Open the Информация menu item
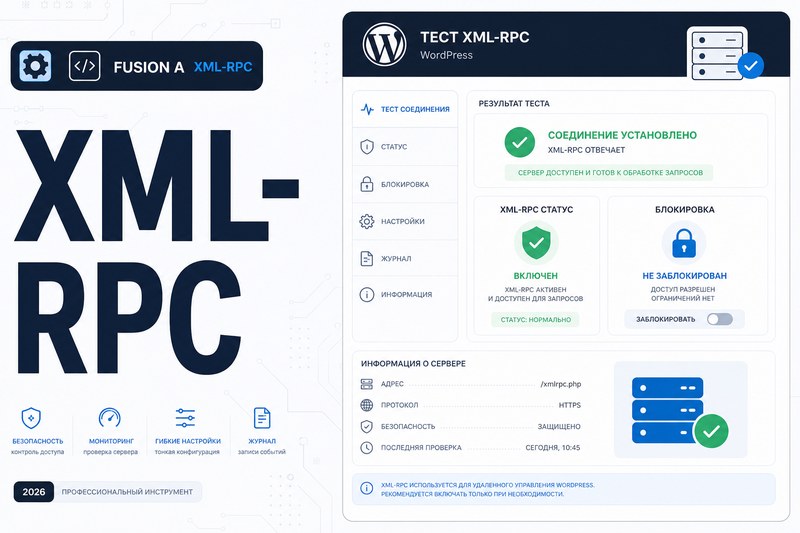The width and height of the screenshot is (800, 533). click(405, 295)
